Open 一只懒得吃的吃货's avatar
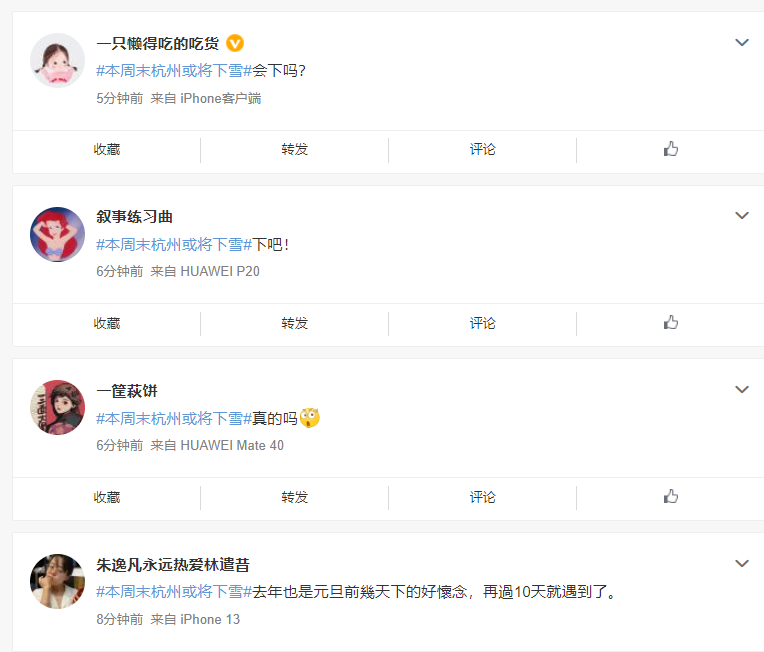 (x=57, y=60)
